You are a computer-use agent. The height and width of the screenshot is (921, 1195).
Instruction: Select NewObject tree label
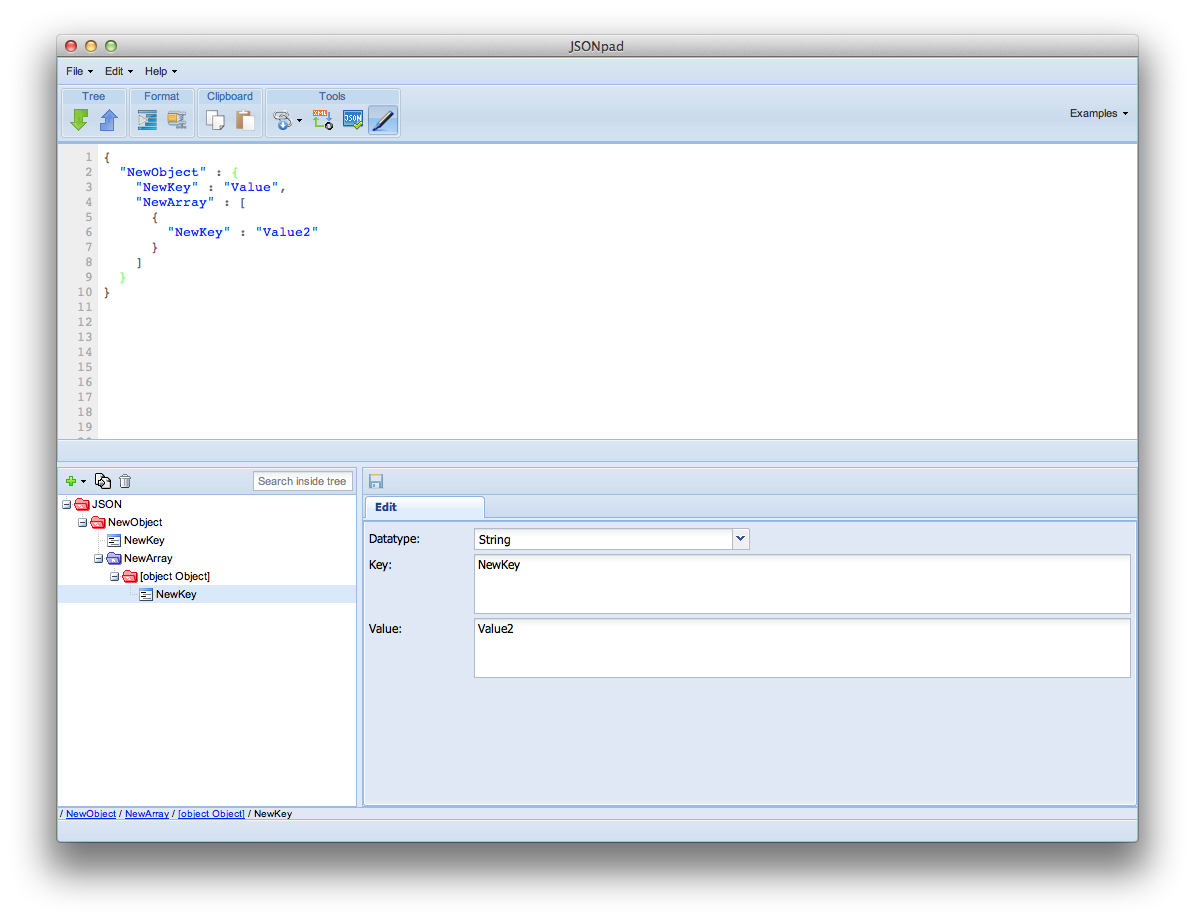click(x=135, y=522)
